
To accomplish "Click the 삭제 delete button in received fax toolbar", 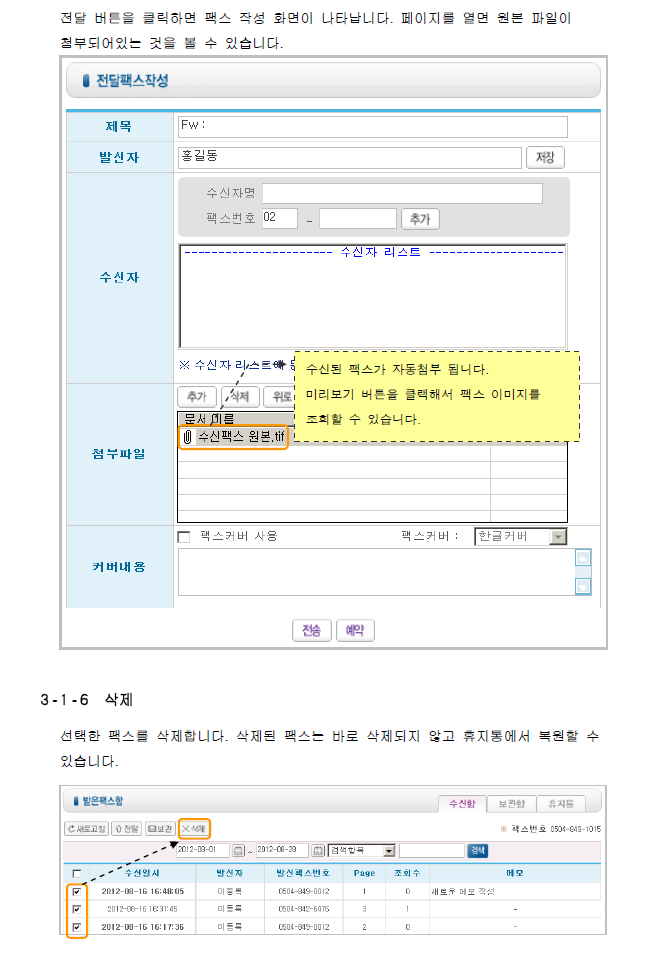I will click(195, 828).
